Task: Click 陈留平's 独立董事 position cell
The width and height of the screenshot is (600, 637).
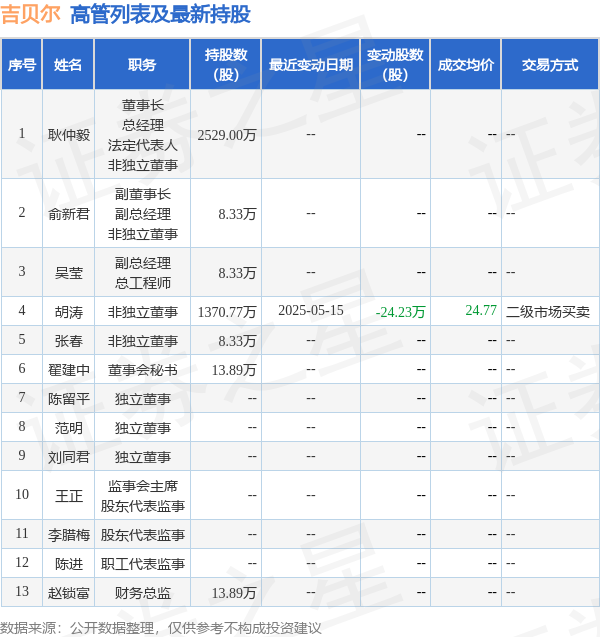Action: coord(143,399)
